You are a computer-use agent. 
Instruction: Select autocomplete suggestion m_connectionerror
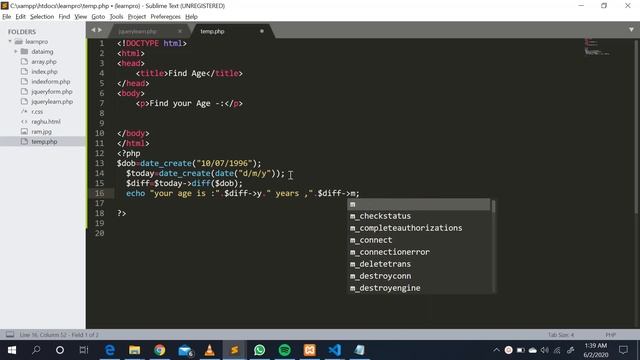(x=419, y=252)
